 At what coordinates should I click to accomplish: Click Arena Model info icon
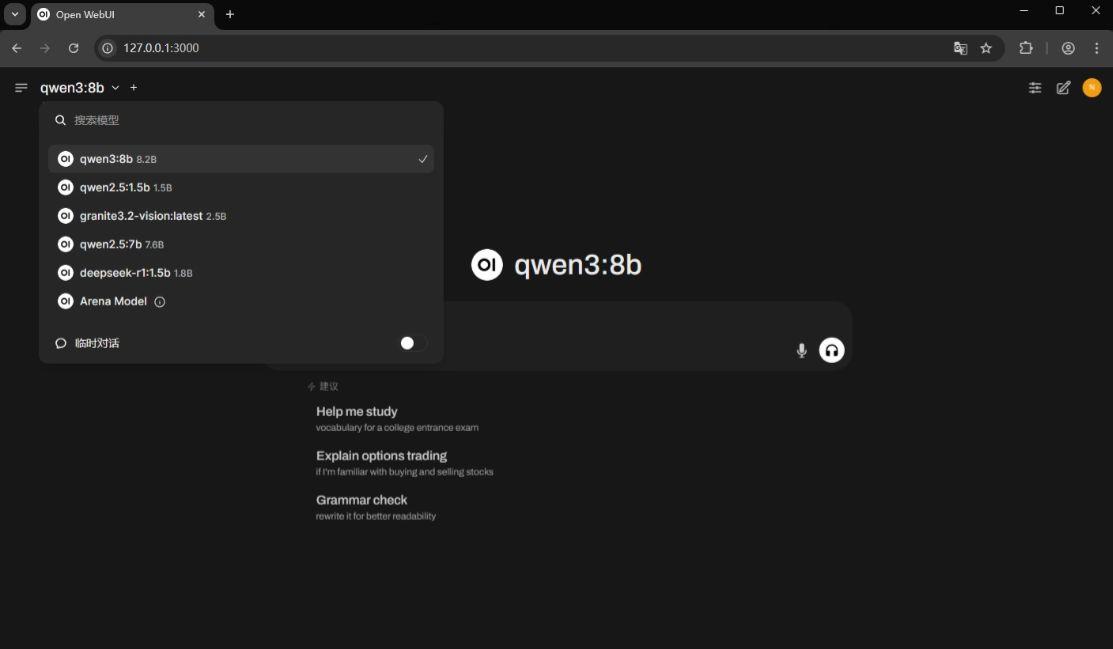pyautogui.click(x=160, y=302)
